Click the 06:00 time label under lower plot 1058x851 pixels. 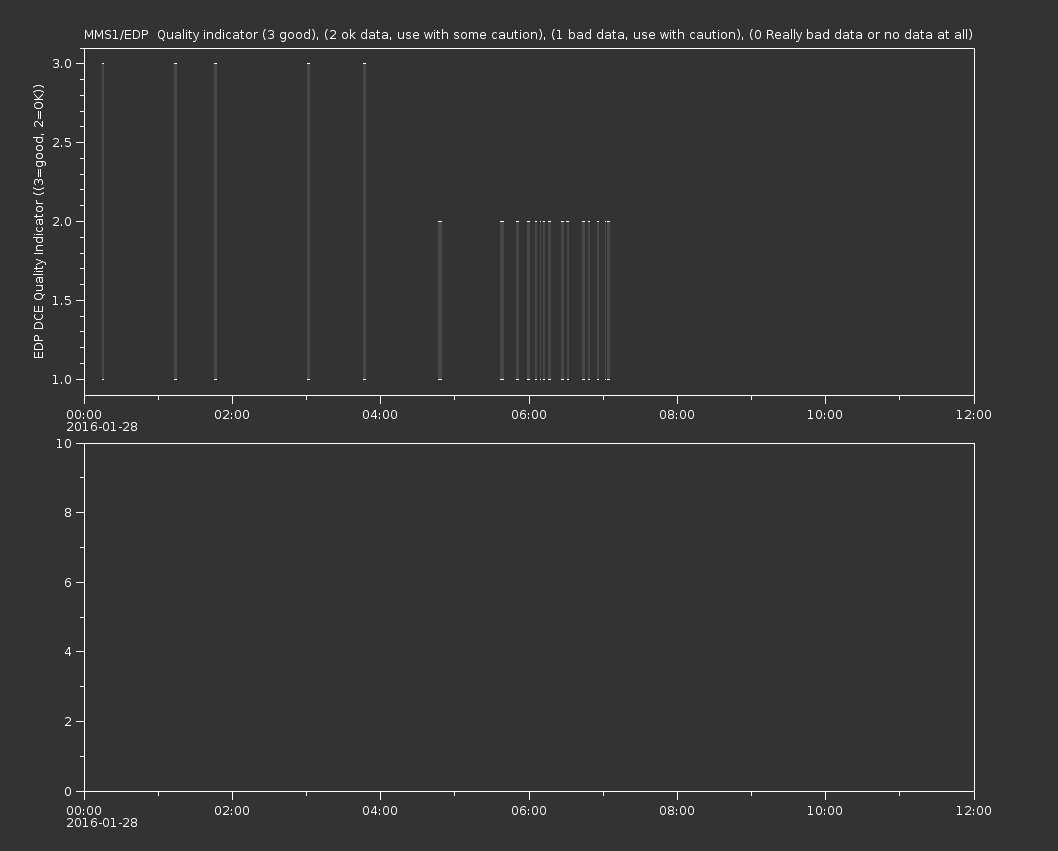[528, 811]
